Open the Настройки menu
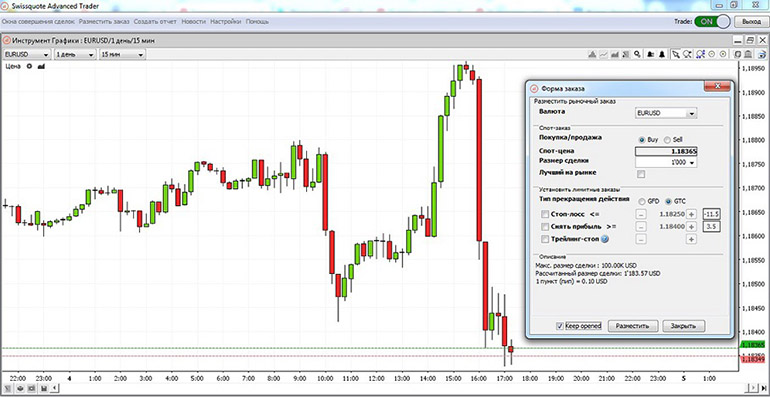This screenshot has width=770, height=397. click(x=226, y=22)
